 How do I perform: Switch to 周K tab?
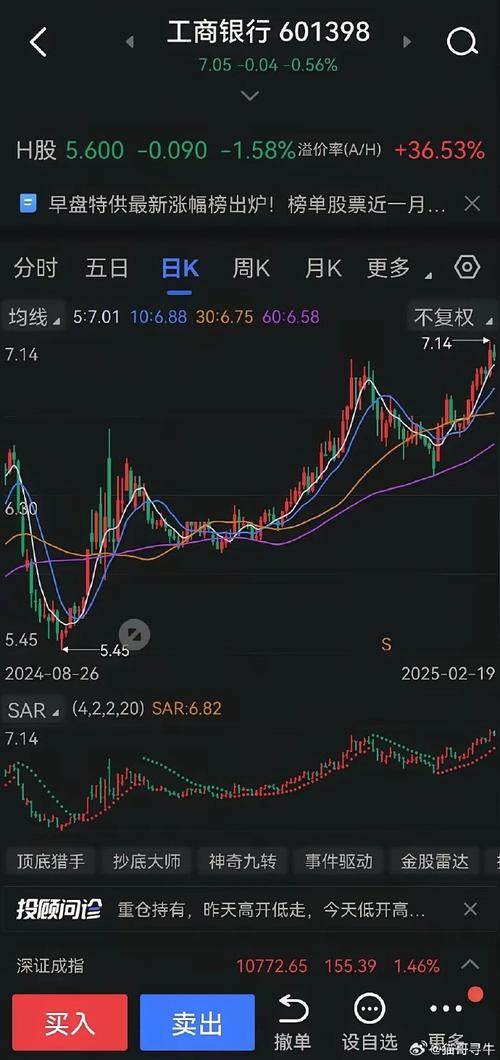[251, 268]
